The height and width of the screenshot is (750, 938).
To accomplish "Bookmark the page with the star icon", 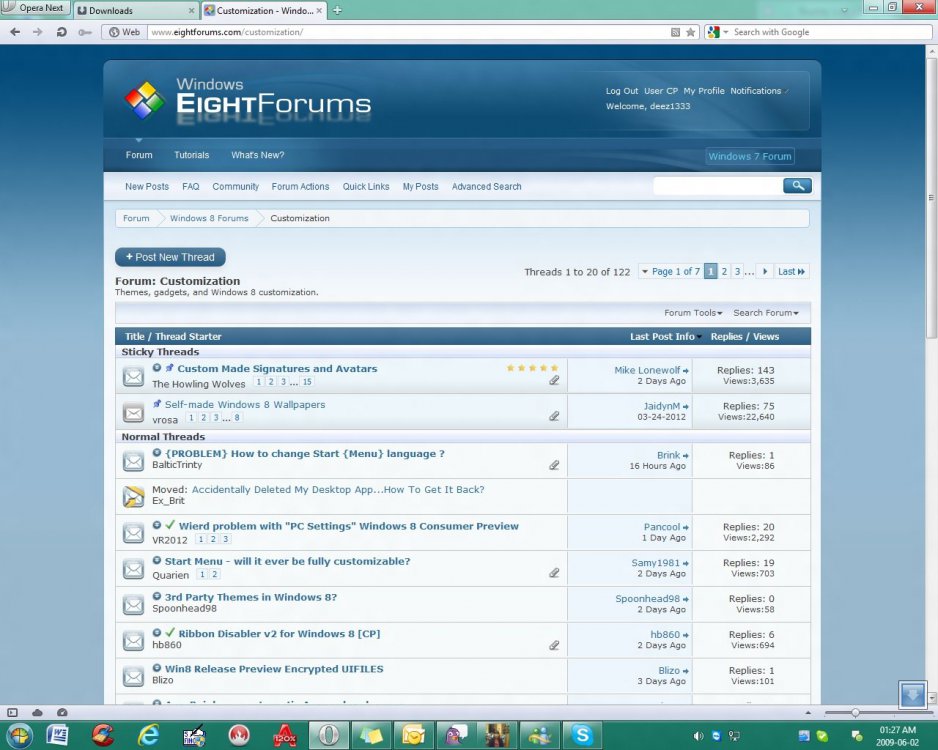I will (x=690, y=32).
